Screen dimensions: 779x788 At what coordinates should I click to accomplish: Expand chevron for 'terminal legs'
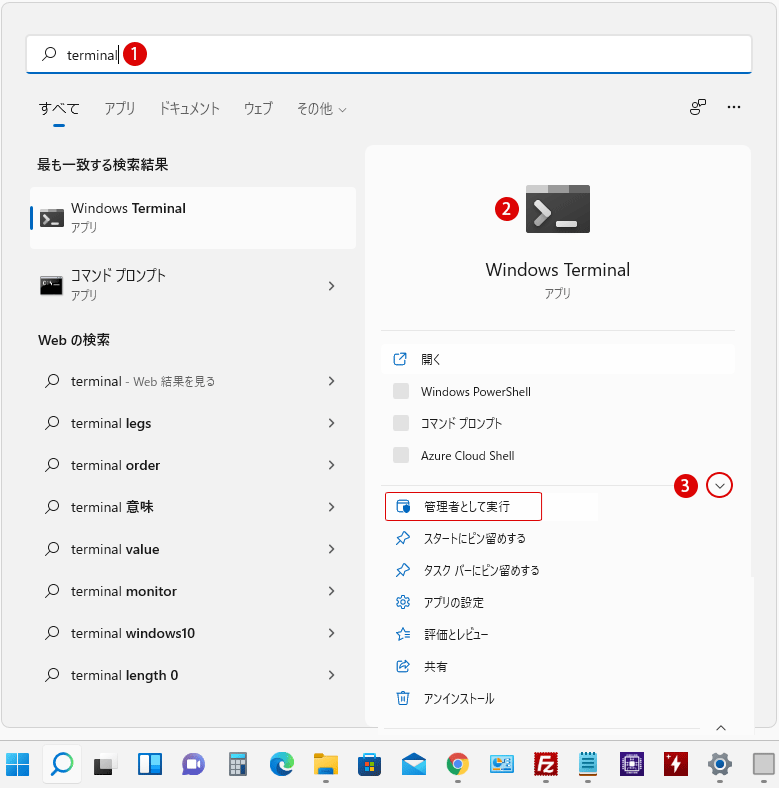(331, 423)
